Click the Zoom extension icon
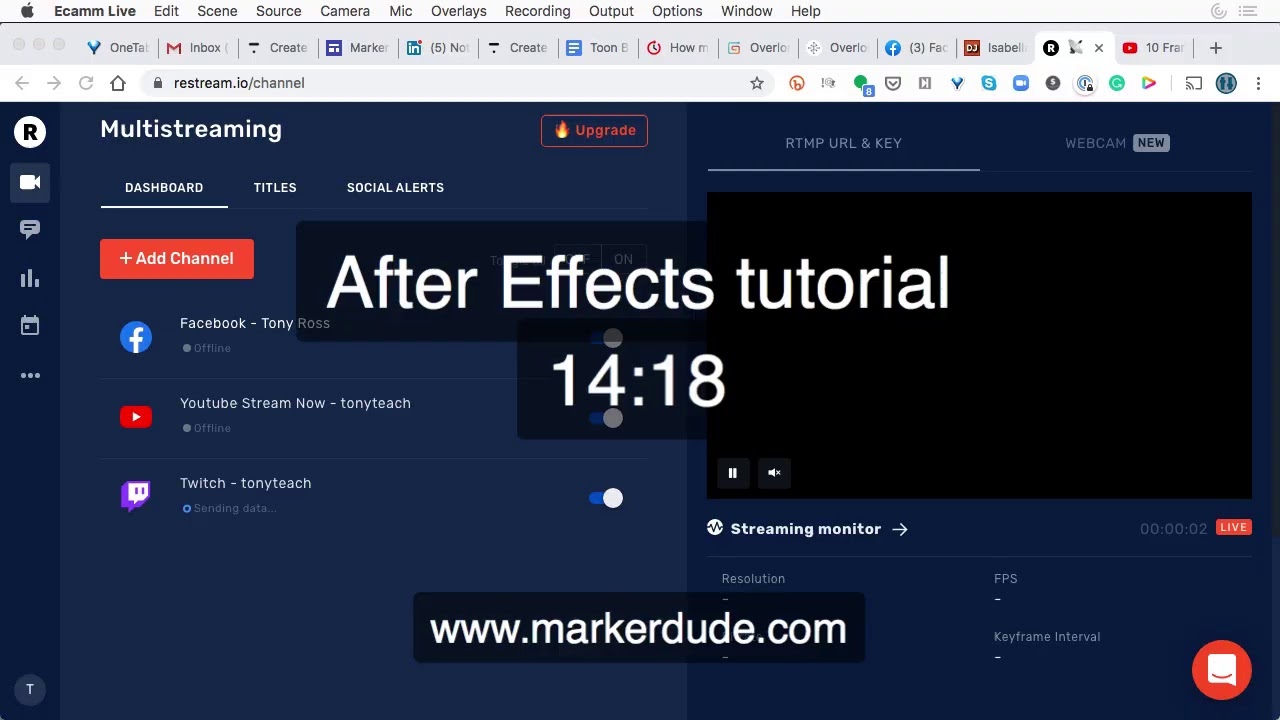Image resolution: width=1280 pixels, height=720 pixels. (1021, 83)
